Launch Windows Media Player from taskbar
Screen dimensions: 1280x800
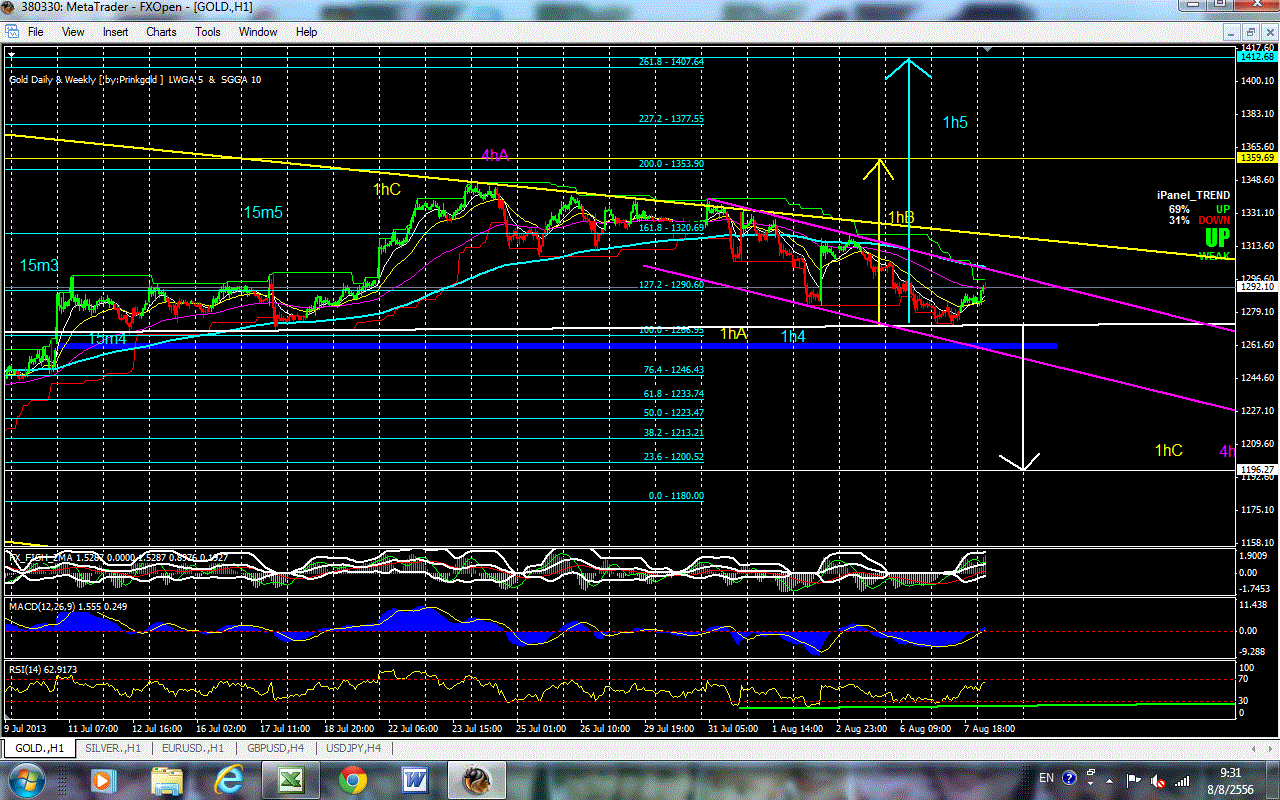click(103, 779)
